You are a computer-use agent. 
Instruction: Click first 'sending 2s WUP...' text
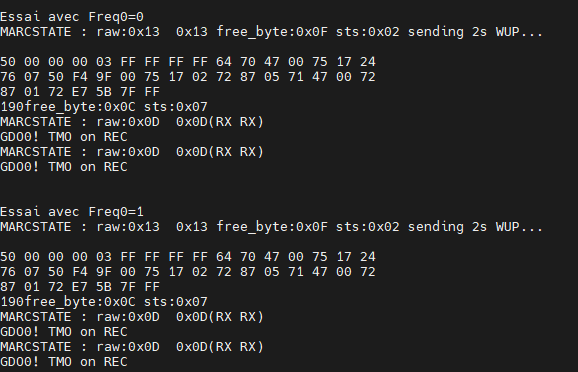pyautogui.click(x=475, y=32)
